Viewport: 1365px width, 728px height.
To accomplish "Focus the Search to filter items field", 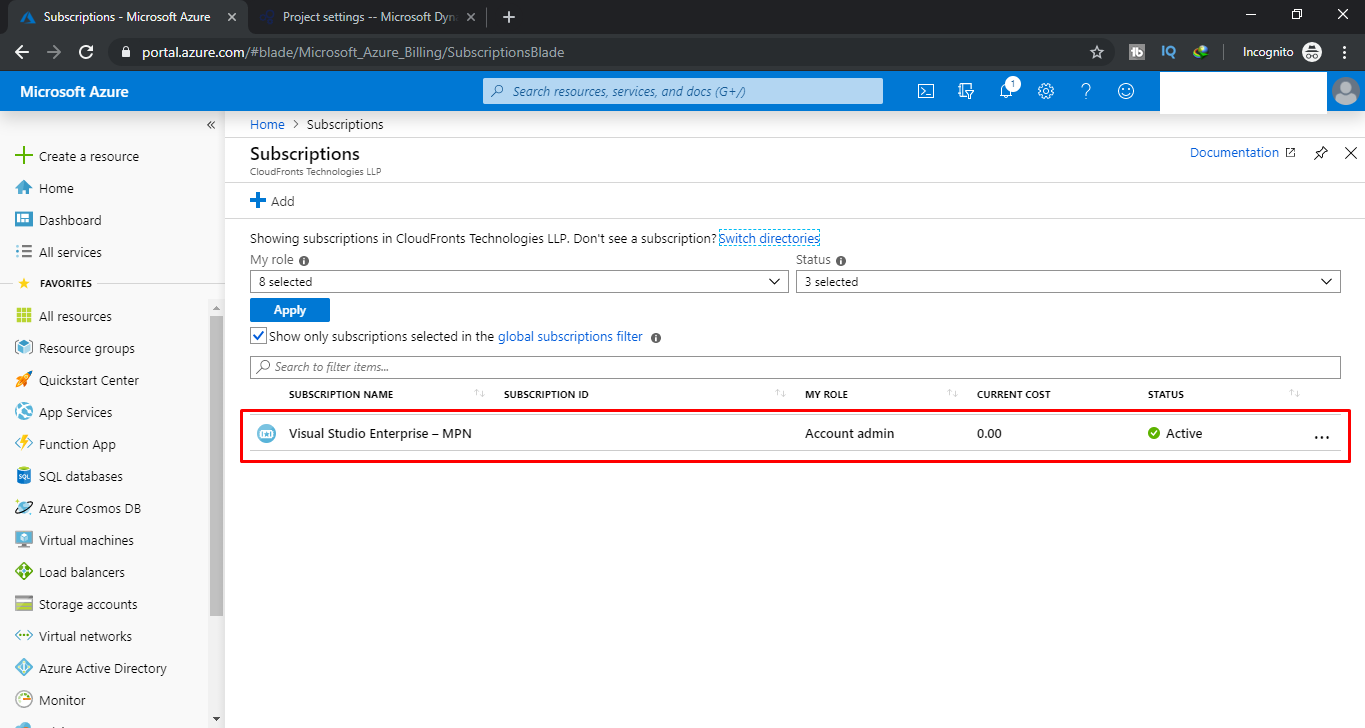I will pos(795,367).
